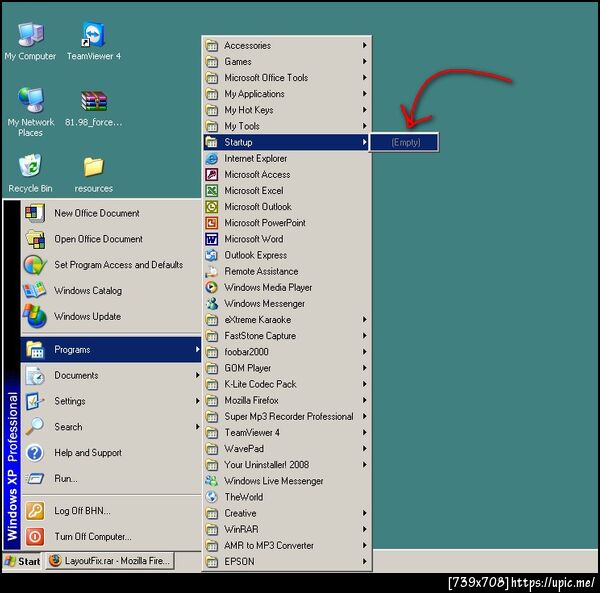Open Super Mp3 Recorder Professional entry
Screen dimensions: 600x593
point(287,417)
